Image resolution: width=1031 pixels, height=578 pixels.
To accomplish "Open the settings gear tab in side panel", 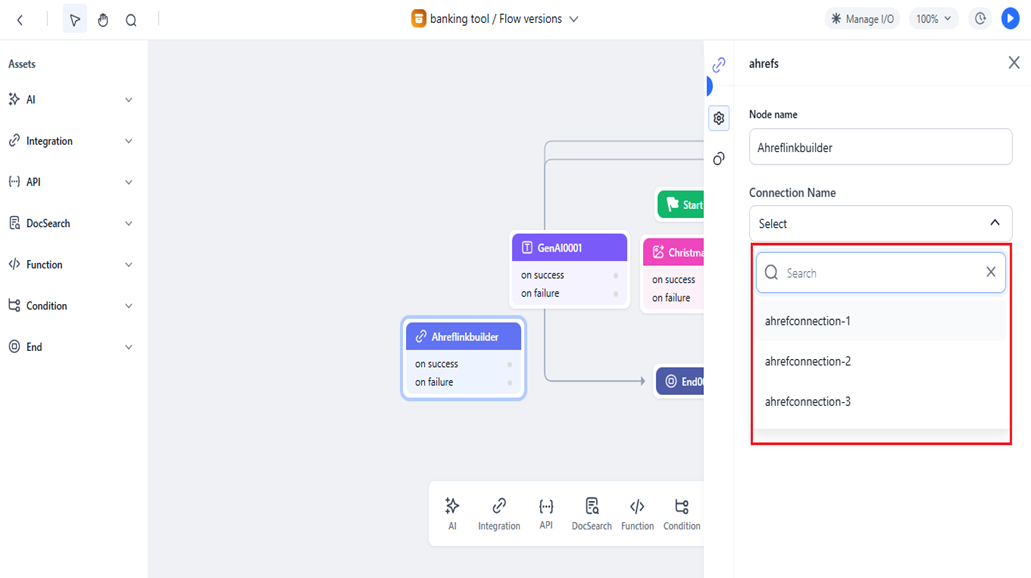I will (x=719, y=118).
